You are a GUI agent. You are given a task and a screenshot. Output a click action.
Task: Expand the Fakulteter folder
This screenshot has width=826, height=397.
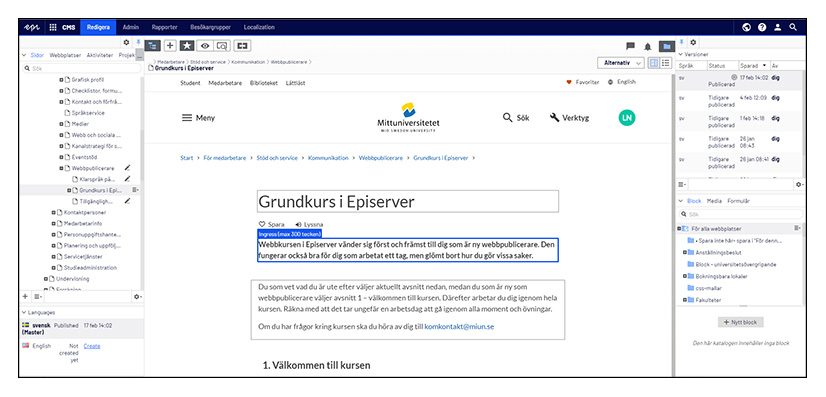point(685,300)
